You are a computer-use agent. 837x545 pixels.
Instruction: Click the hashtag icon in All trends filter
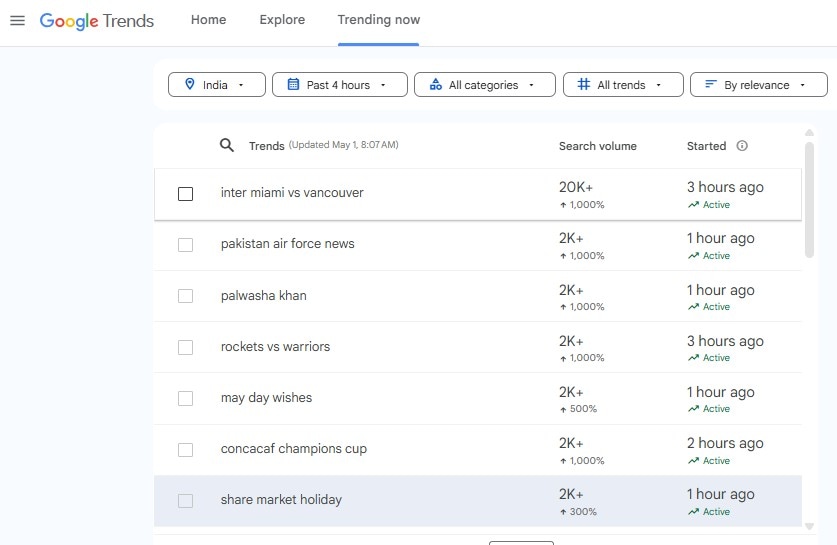pos(584,84)
